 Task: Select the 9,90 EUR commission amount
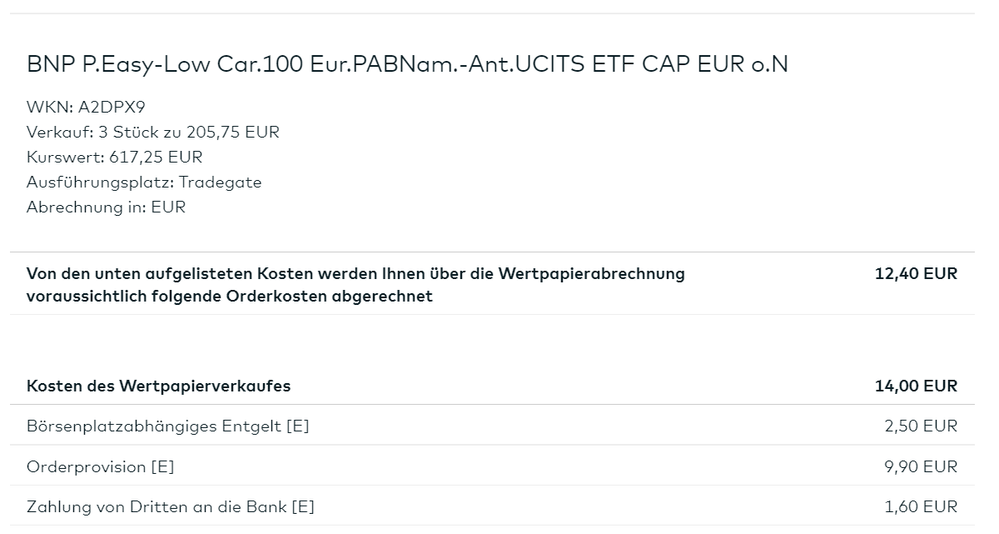[x=920, y=467]
